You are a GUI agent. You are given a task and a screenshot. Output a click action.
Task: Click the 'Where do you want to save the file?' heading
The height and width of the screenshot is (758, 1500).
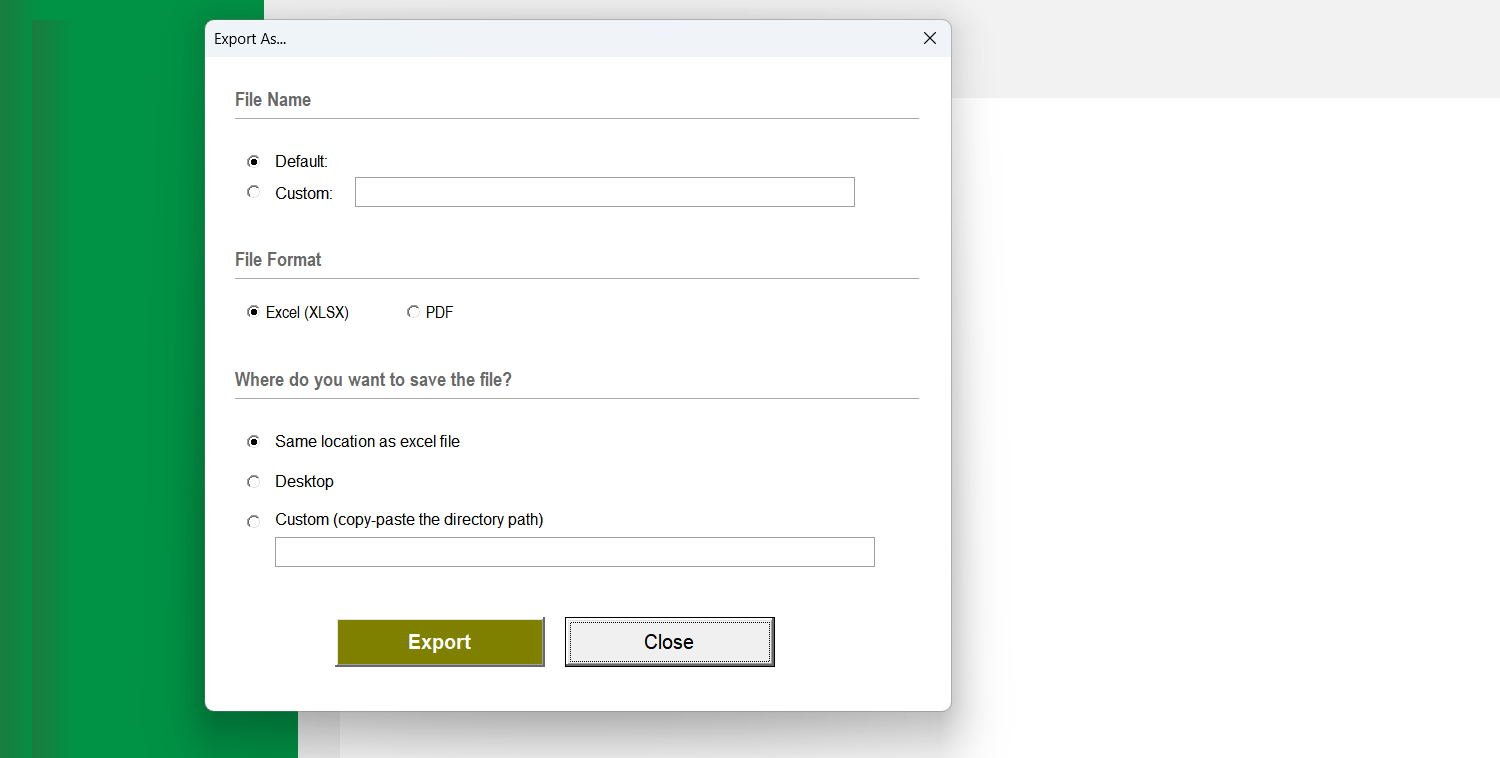(373, 380)
